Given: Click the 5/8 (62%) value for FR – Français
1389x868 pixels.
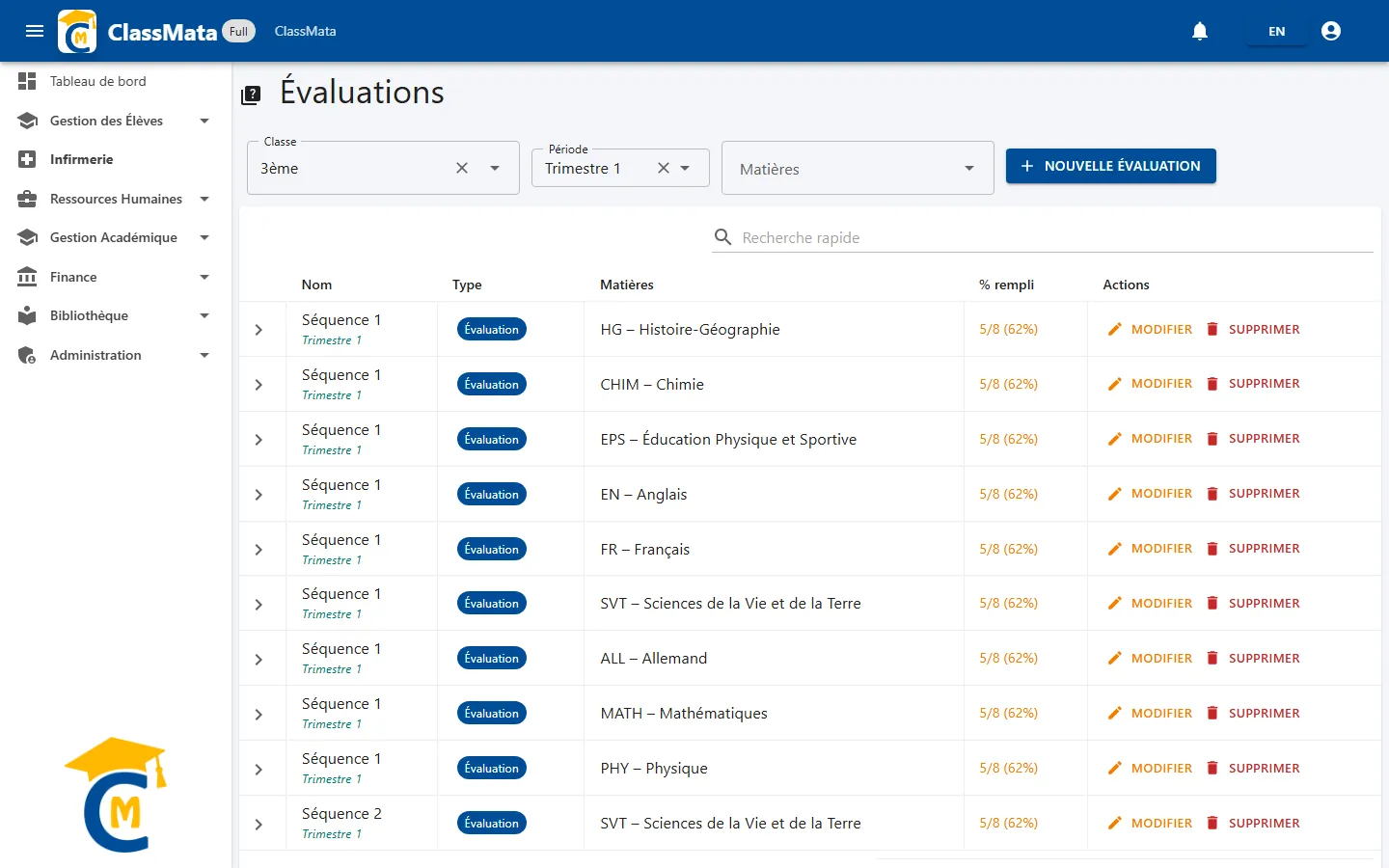Looking at the screenshot, I should point(1008,549).
